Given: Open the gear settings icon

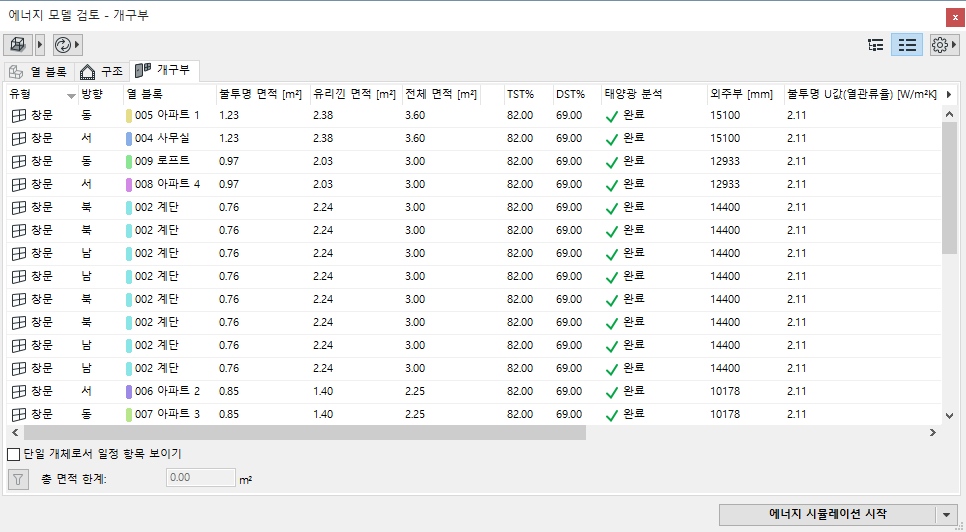Looking at the screenshot, I should 940,45.
